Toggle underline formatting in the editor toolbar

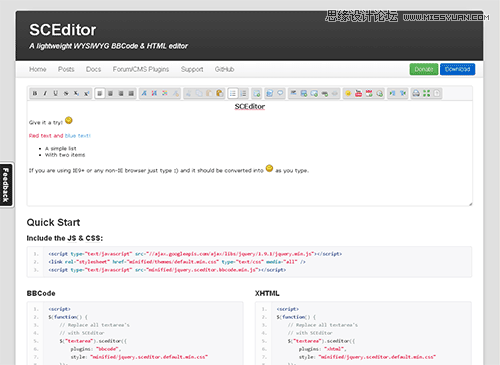point(56,93)
